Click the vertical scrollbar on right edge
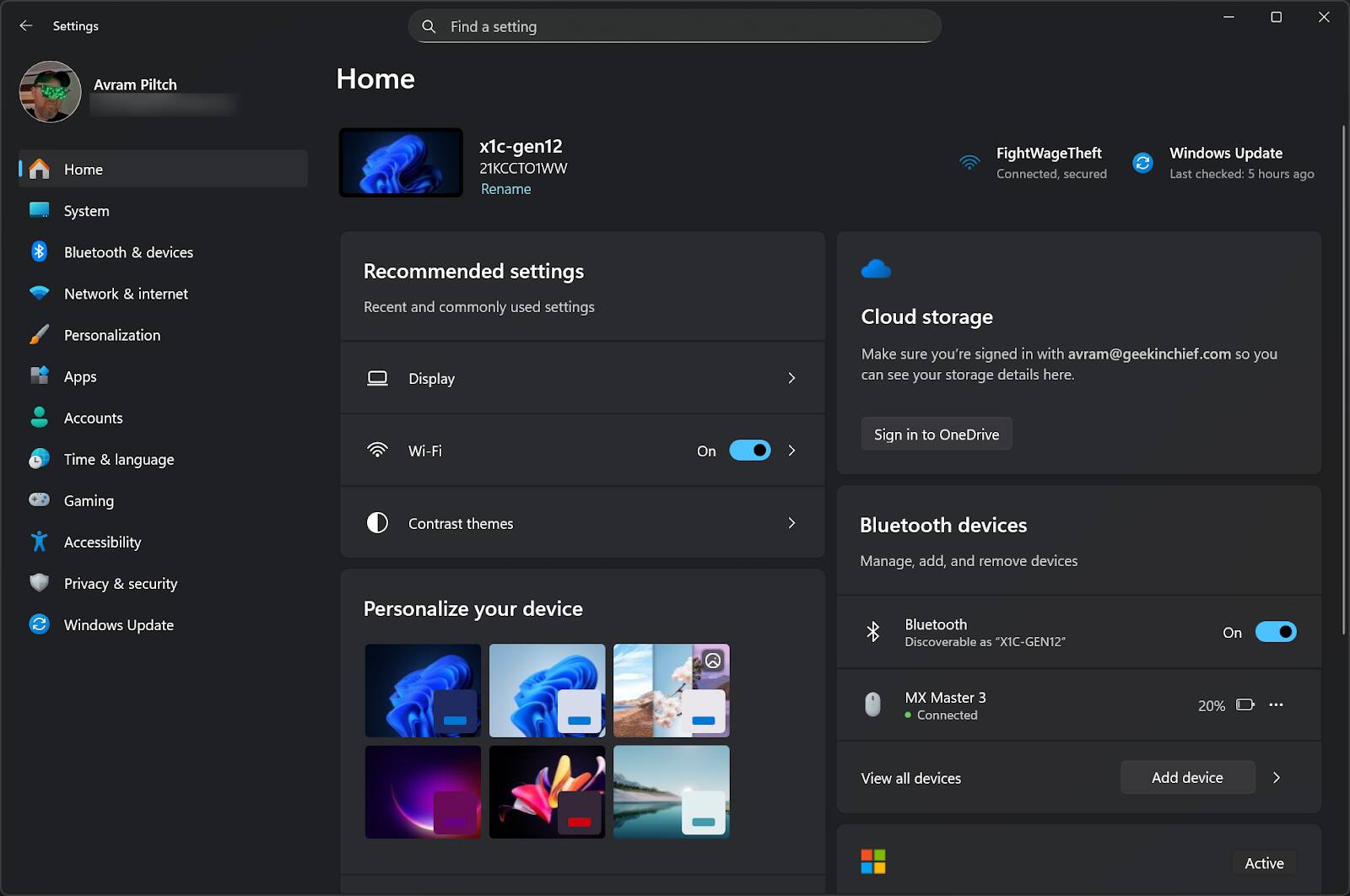1350x896 pixels. (1343, 380)
